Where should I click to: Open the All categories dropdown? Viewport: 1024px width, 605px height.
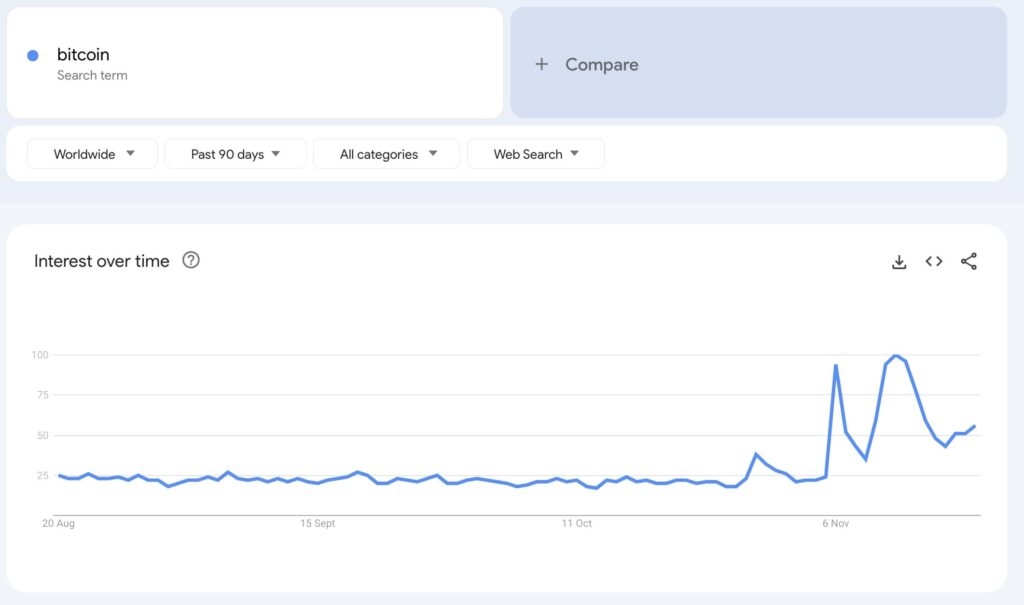point(387,154)
